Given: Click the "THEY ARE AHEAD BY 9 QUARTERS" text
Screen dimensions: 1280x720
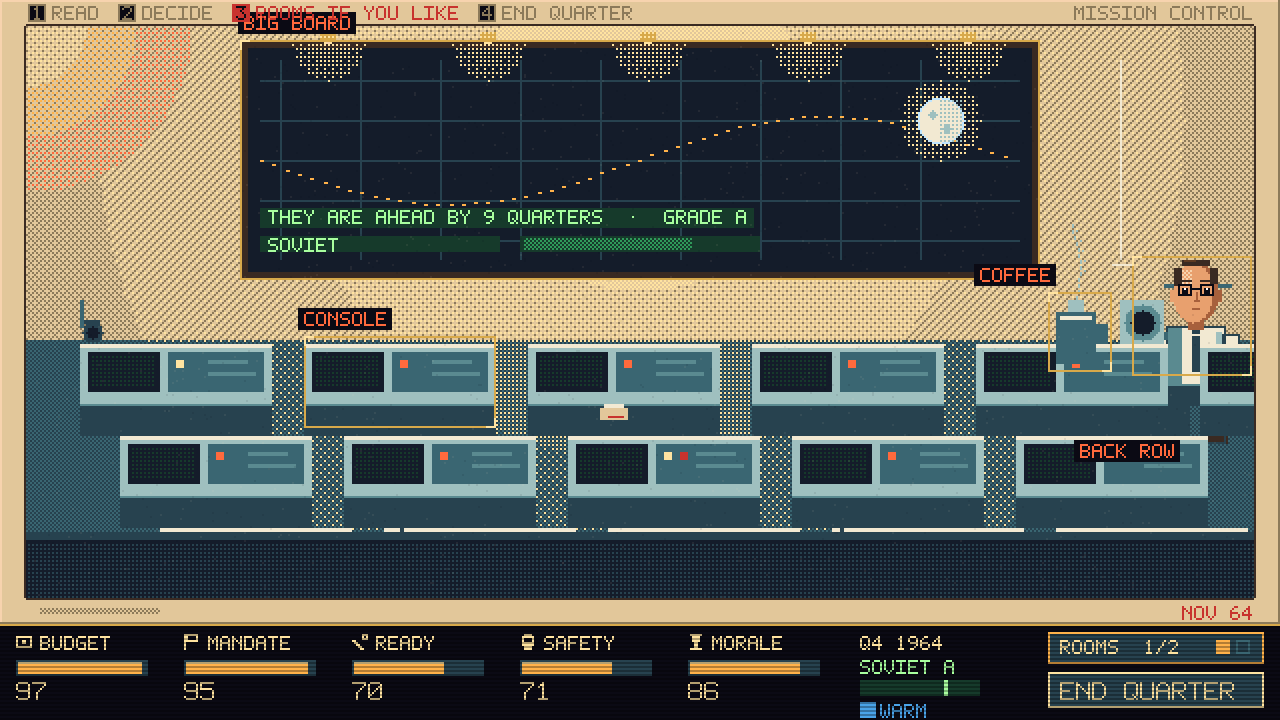Looking at the screenshot, I should 435,217.
